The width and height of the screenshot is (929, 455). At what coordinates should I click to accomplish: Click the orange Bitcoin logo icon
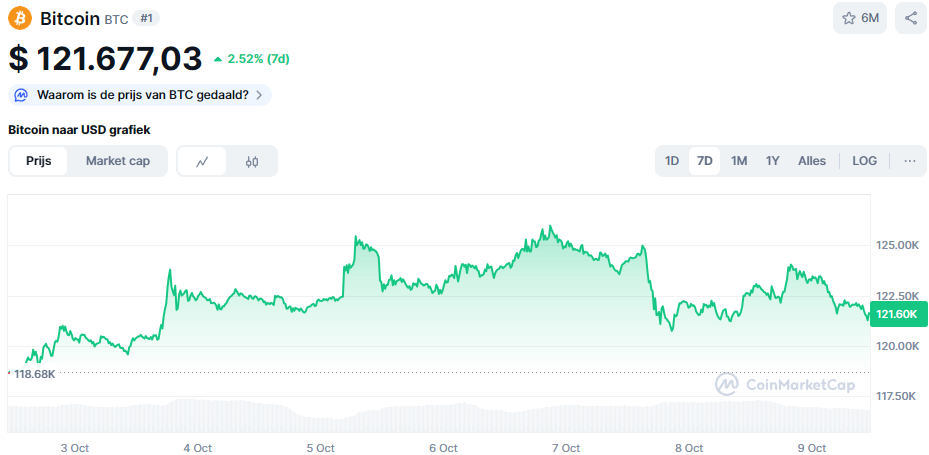(20, 18)
